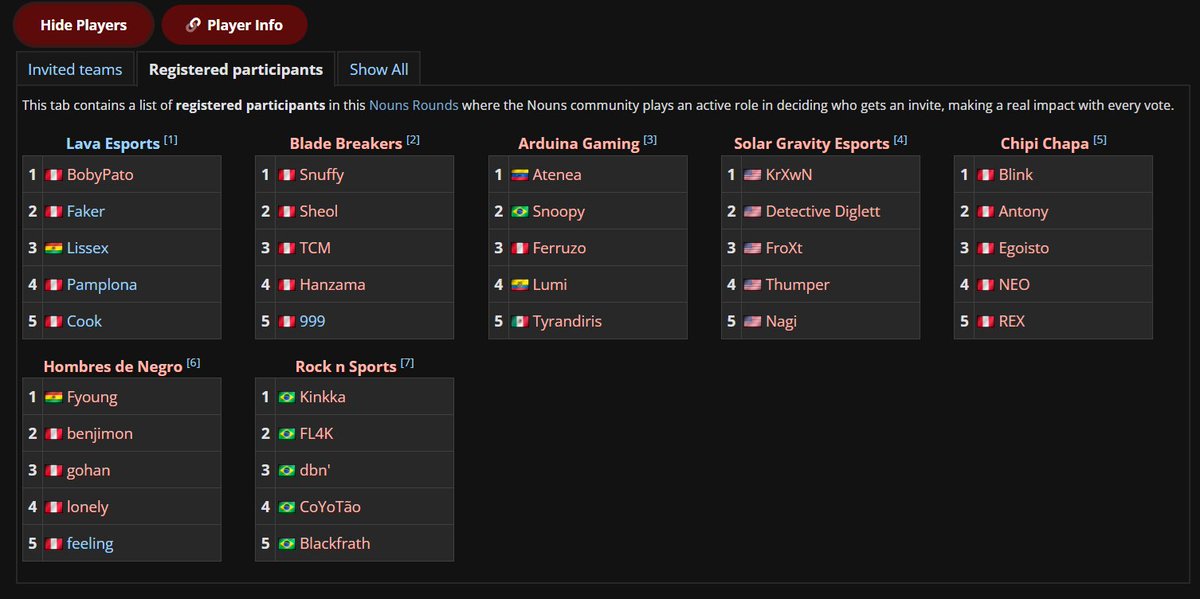The width and height of the screenshot is (1200, 599).
Task: Open player page for TCM
Action: point(315,248)
